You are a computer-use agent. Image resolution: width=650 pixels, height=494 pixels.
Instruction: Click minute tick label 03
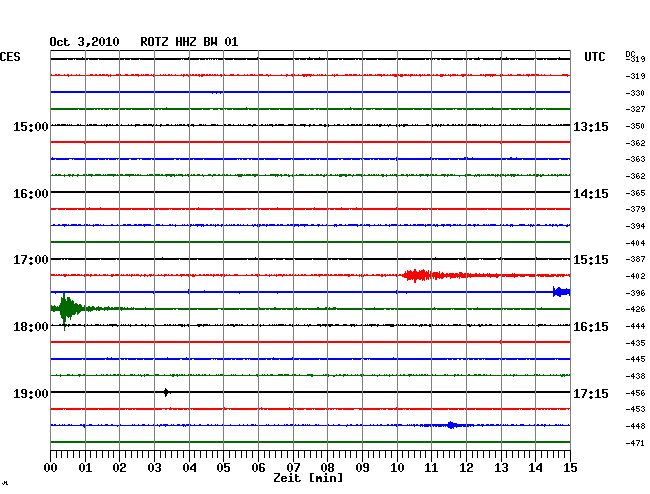154,468
